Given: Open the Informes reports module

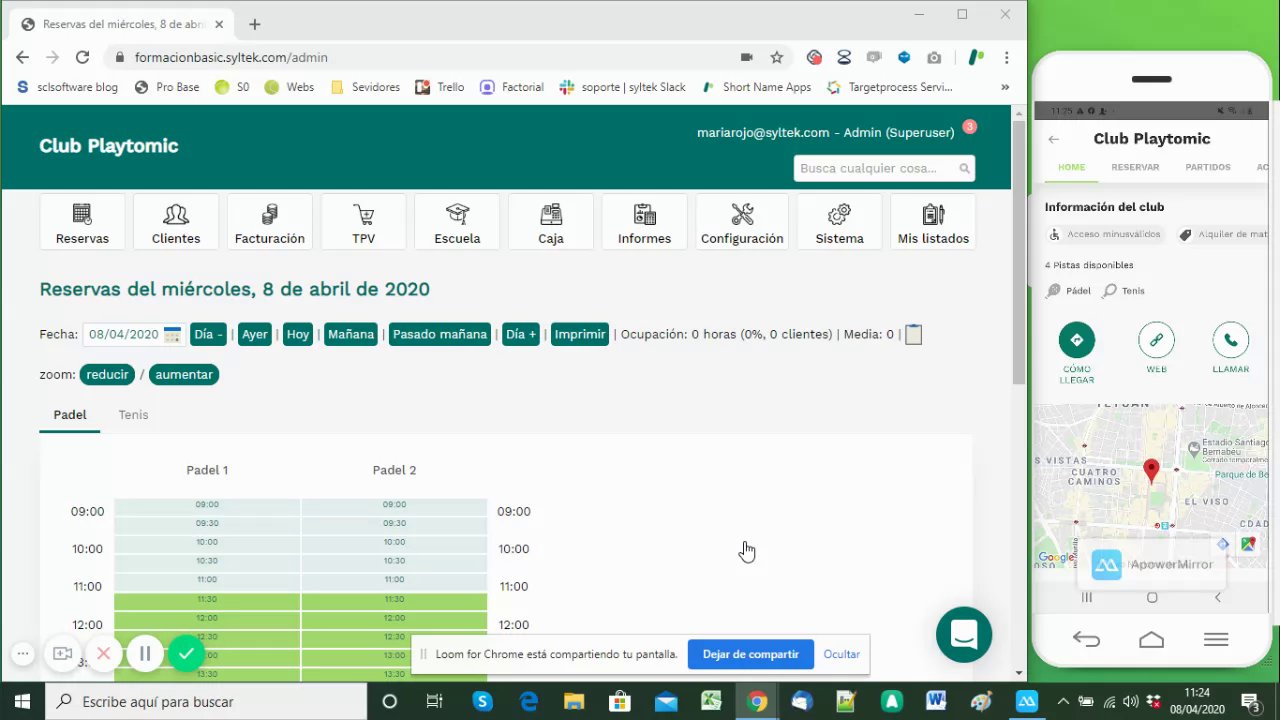Looking at the screenshot, I should point(644,221).
